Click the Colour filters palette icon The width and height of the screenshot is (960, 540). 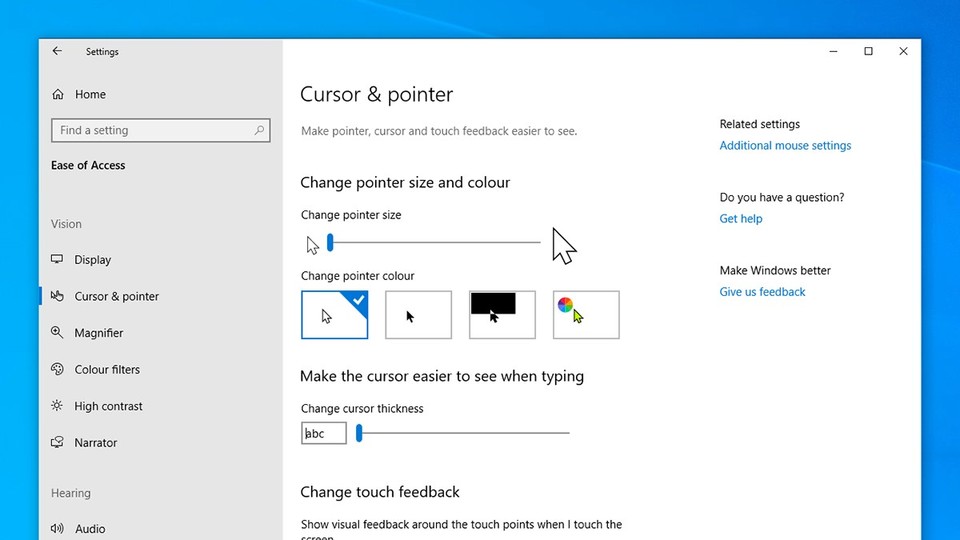pos(57,369)
